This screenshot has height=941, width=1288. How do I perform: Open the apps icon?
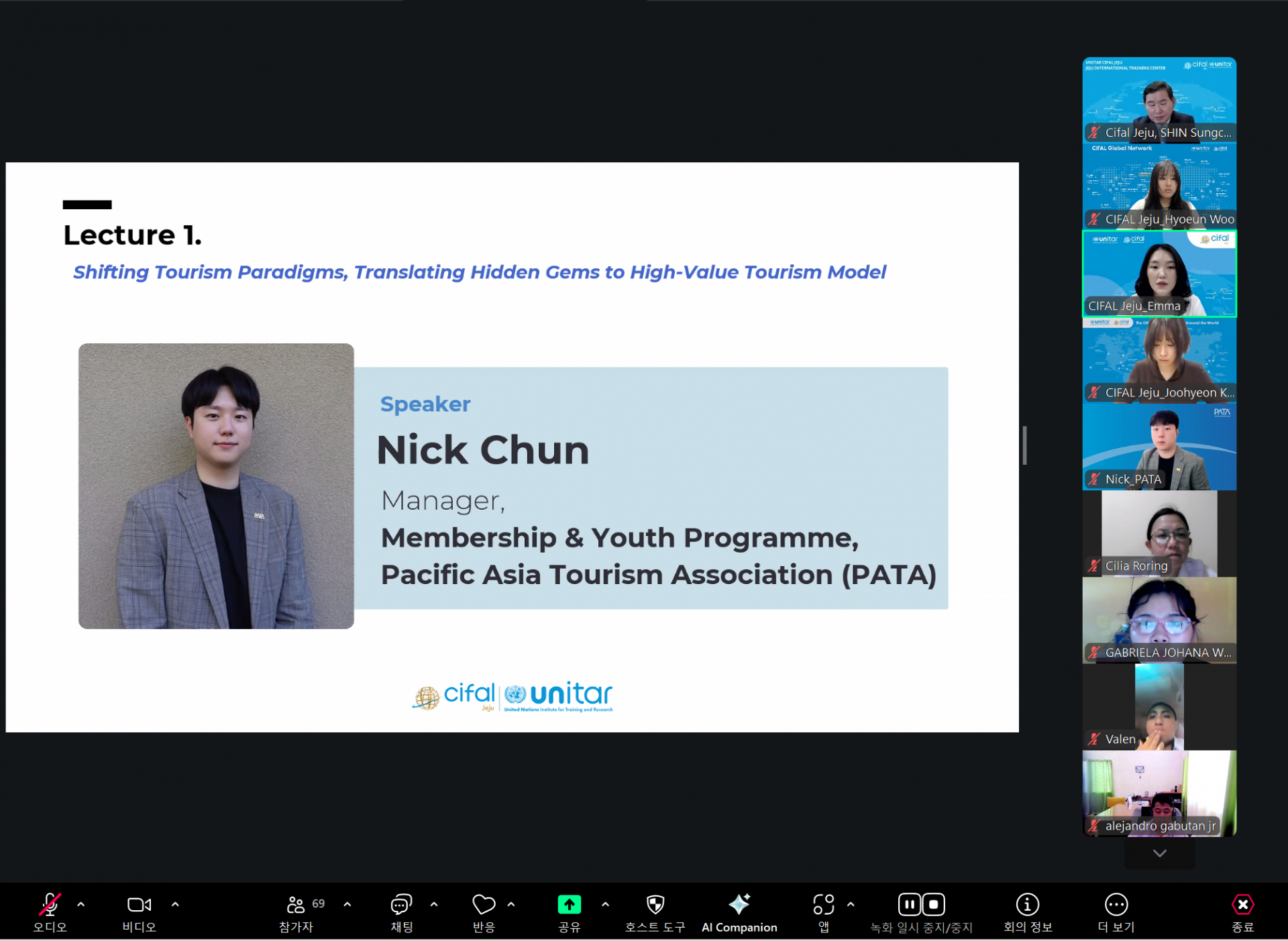pos(824,905)
